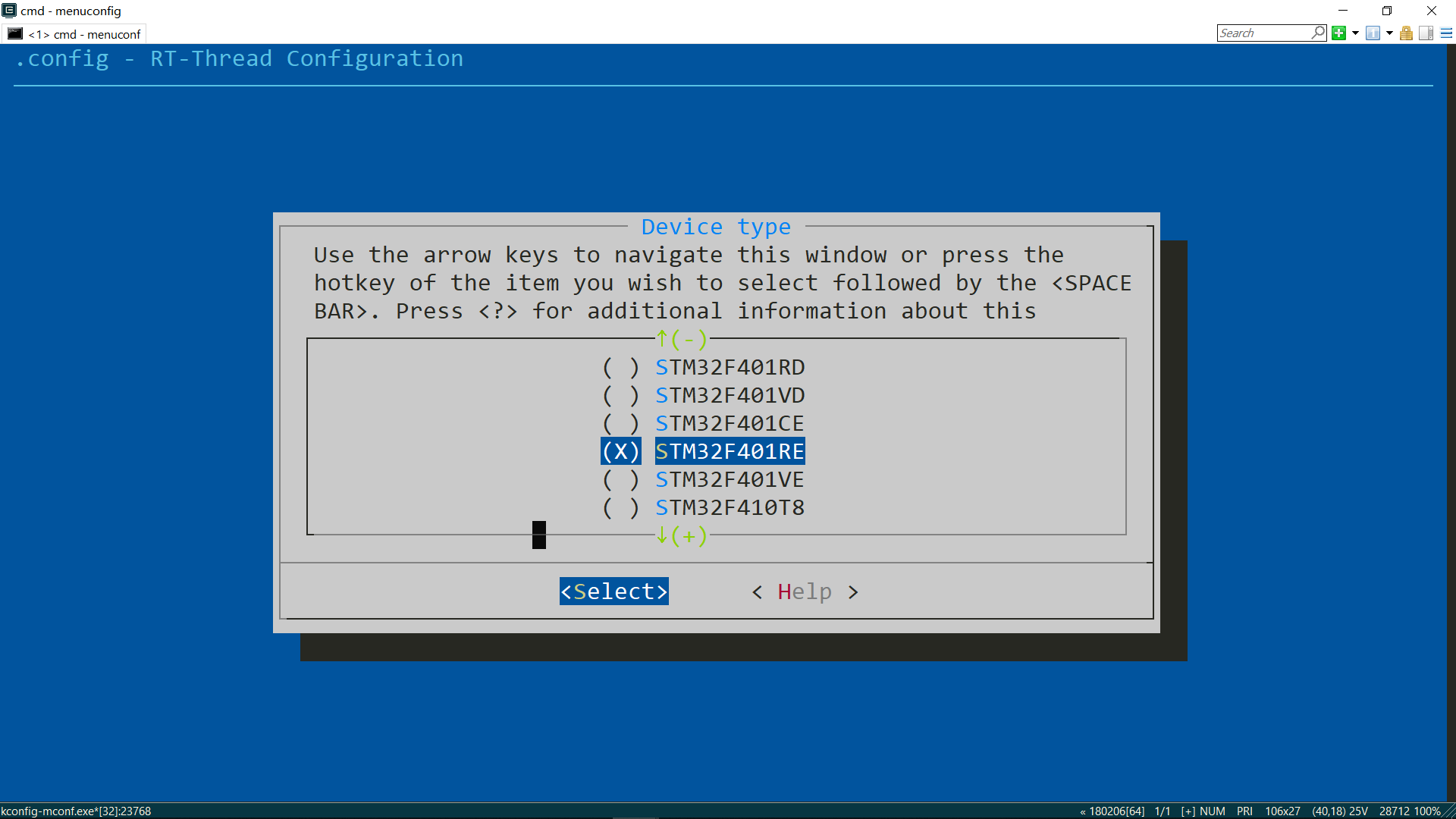This screenshot has height=819, width=1456.
Task: Open the hamburger settings menu icon
Action: tap(1446, 33)
